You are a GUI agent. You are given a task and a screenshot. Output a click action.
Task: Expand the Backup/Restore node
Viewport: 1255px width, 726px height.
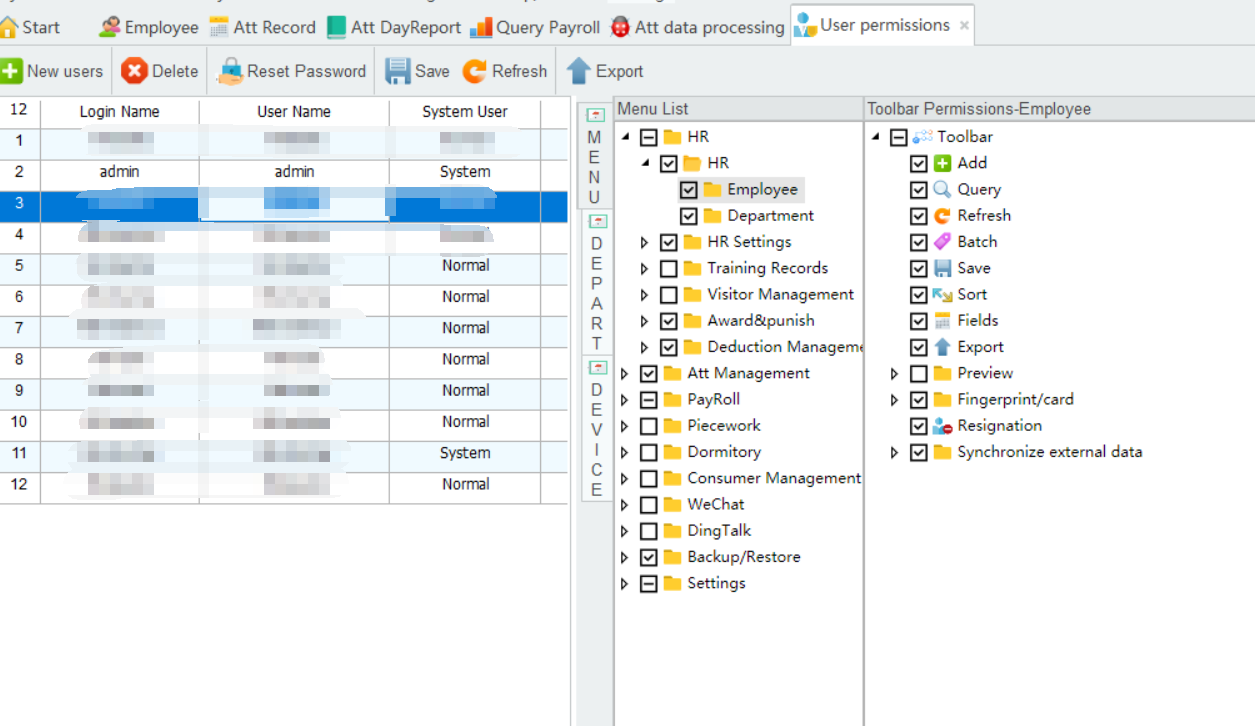pos(624,558)
